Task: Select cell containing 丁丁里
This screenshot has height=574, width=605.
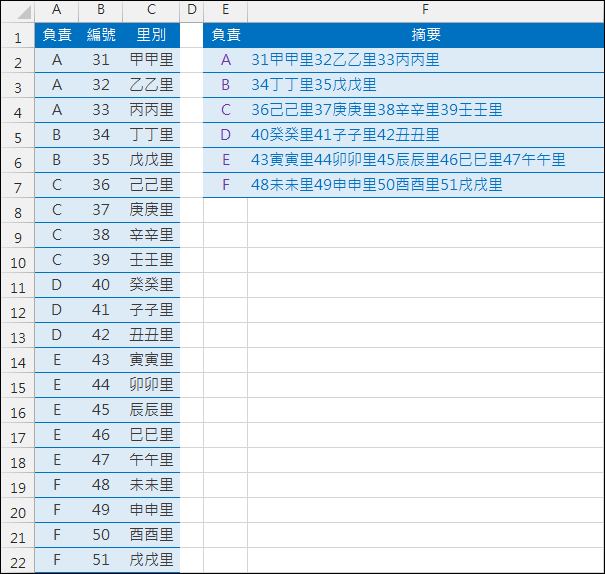Action: 151,135
